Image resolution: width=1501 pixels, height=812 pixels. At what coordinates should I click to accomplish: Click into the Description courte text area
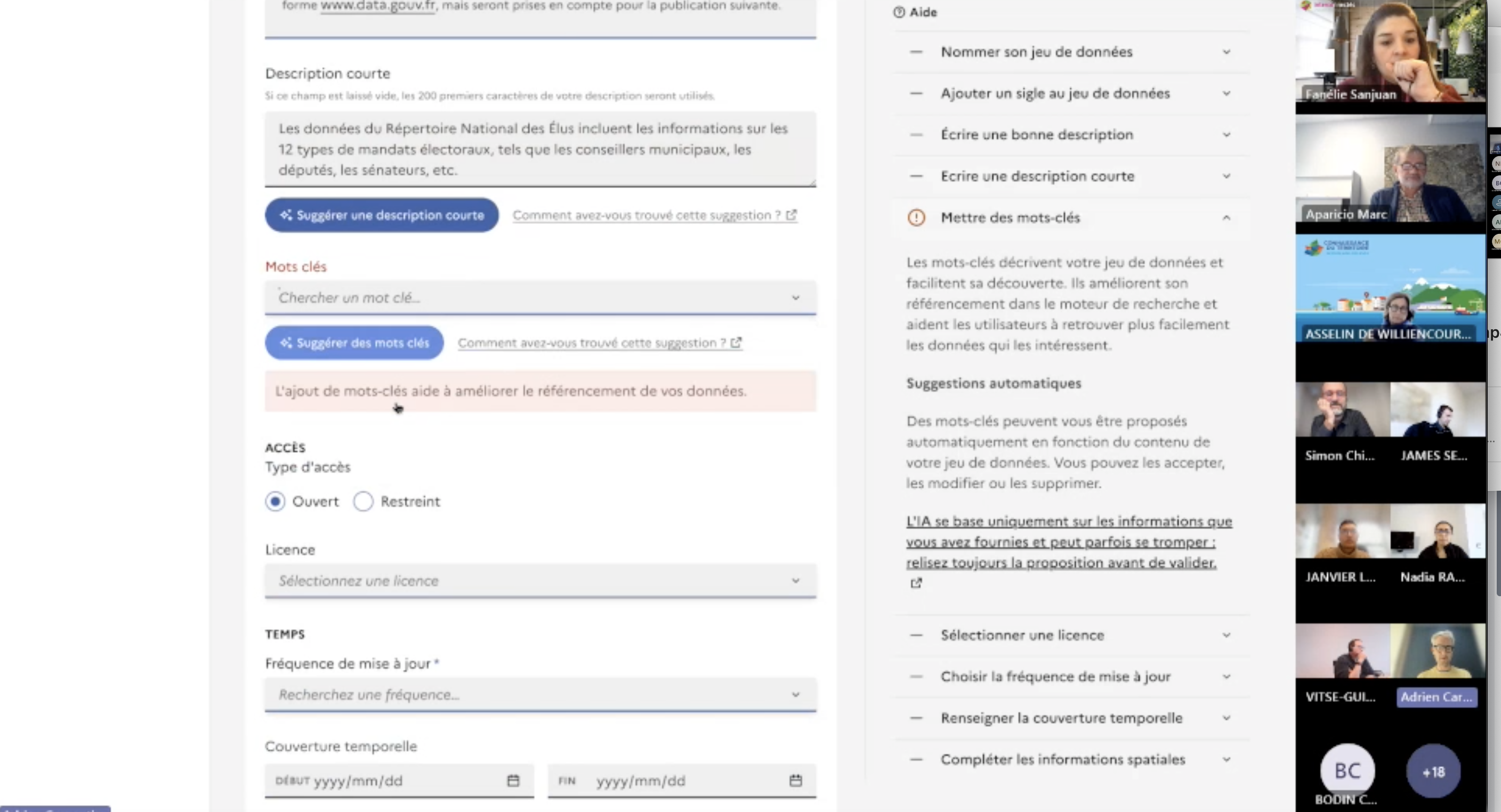(540, 149)
